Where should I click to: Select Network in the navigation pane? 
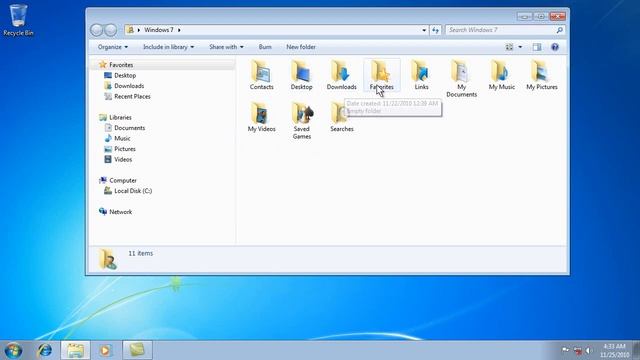[120, 212]
